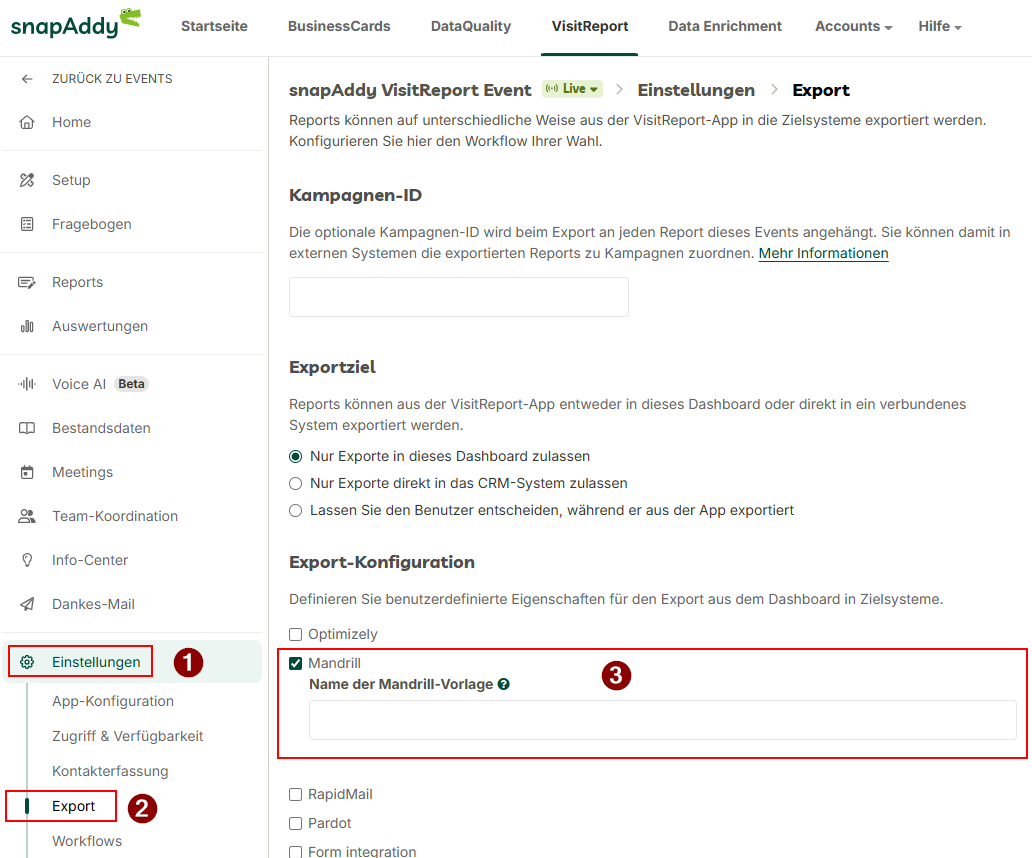Viewport: 1032px width, 858px height.
Task: Open the Export settings subsection
Action: [74, 806]
